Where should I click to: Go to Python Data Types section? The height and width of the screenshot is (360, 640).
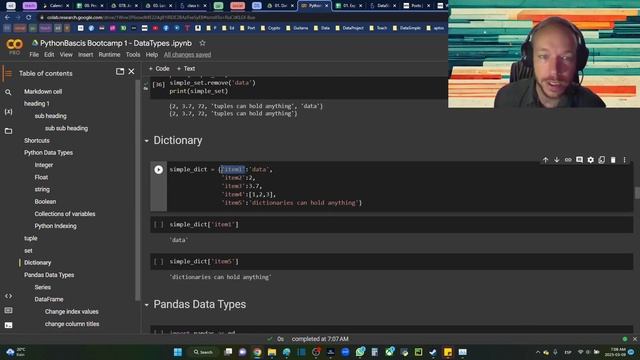click(x=48, y=153)
